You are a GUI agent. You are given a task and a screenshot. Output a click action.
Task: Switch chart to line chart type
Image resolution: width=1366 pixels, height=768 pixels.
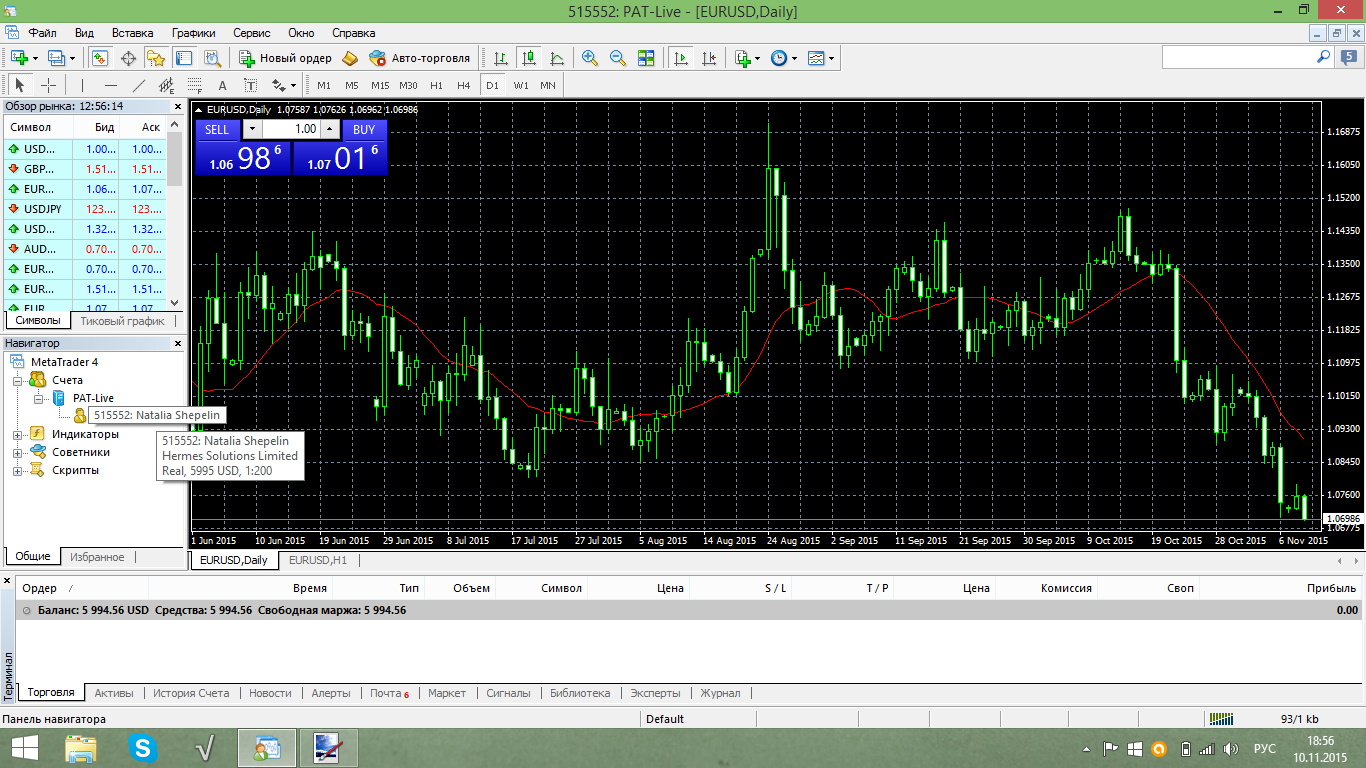556,58
